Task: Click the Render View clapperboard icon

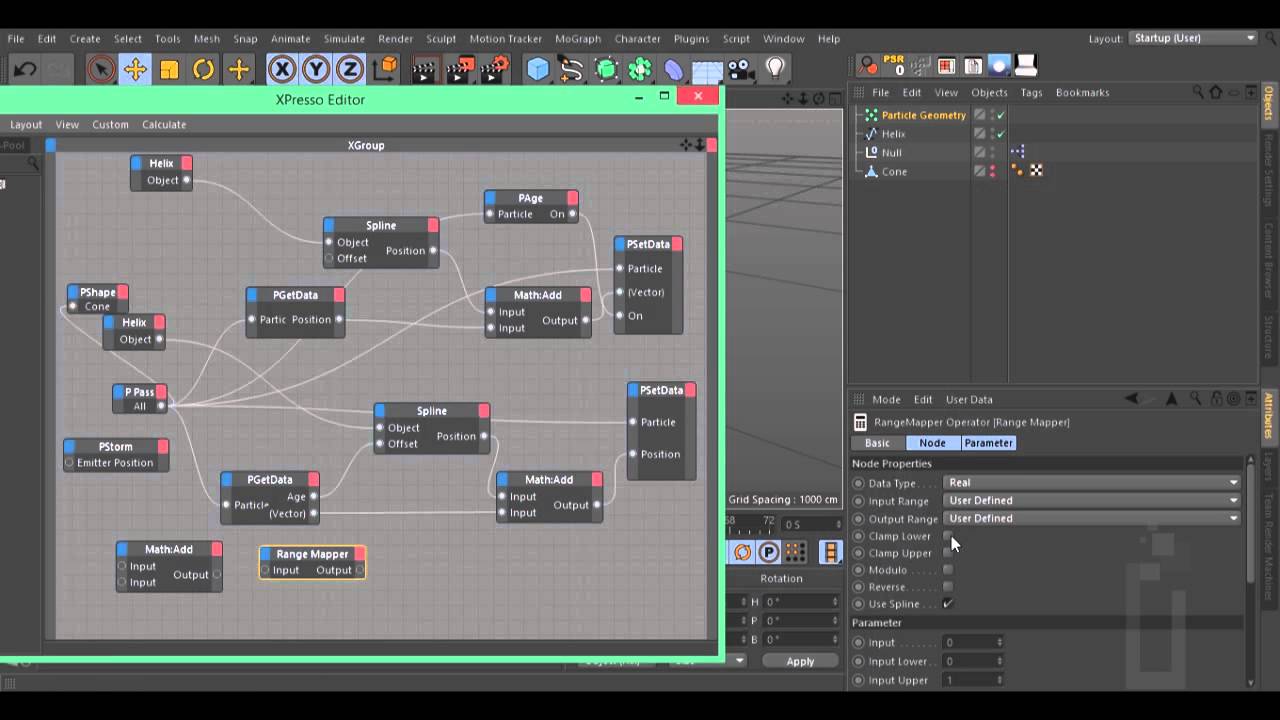Action: [x=425, y=69]
